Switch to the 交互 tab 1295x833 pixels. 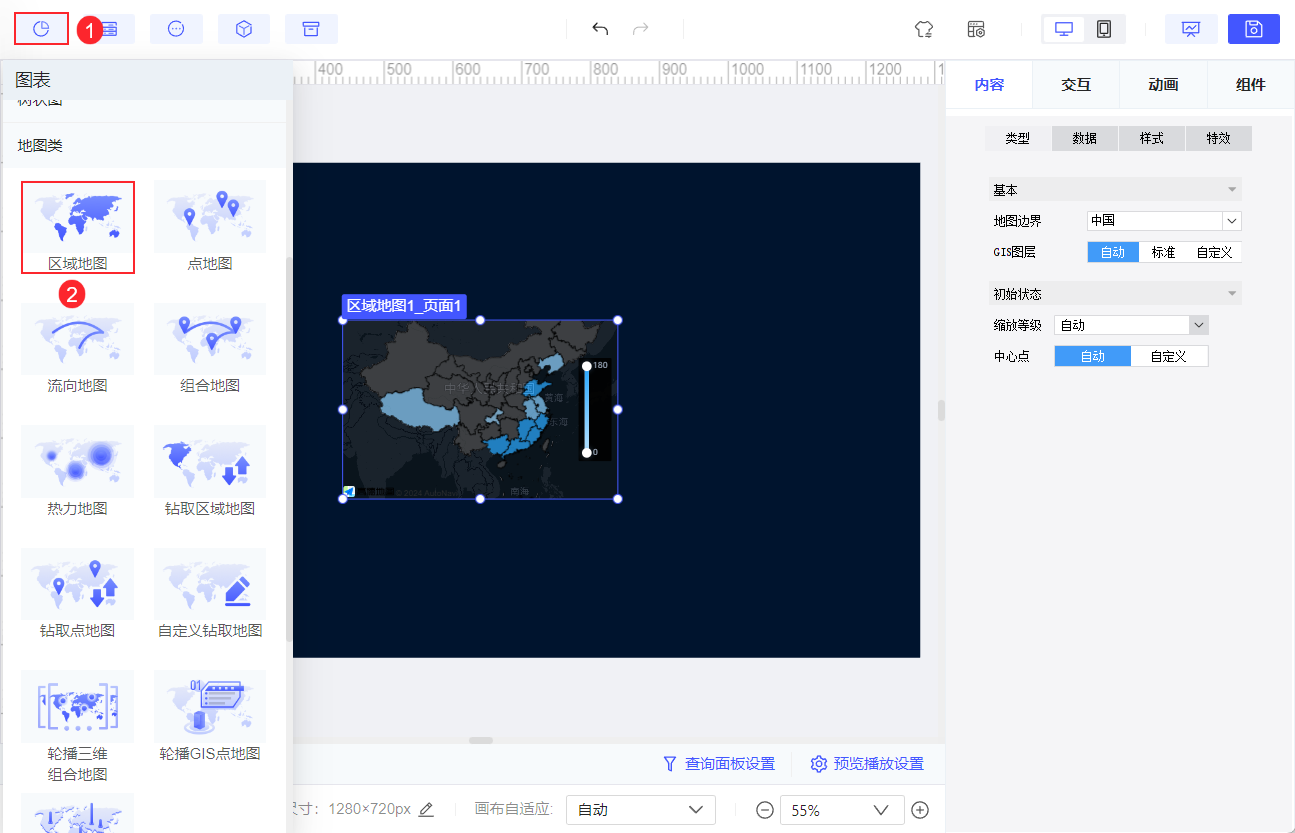coord(1076,85)
